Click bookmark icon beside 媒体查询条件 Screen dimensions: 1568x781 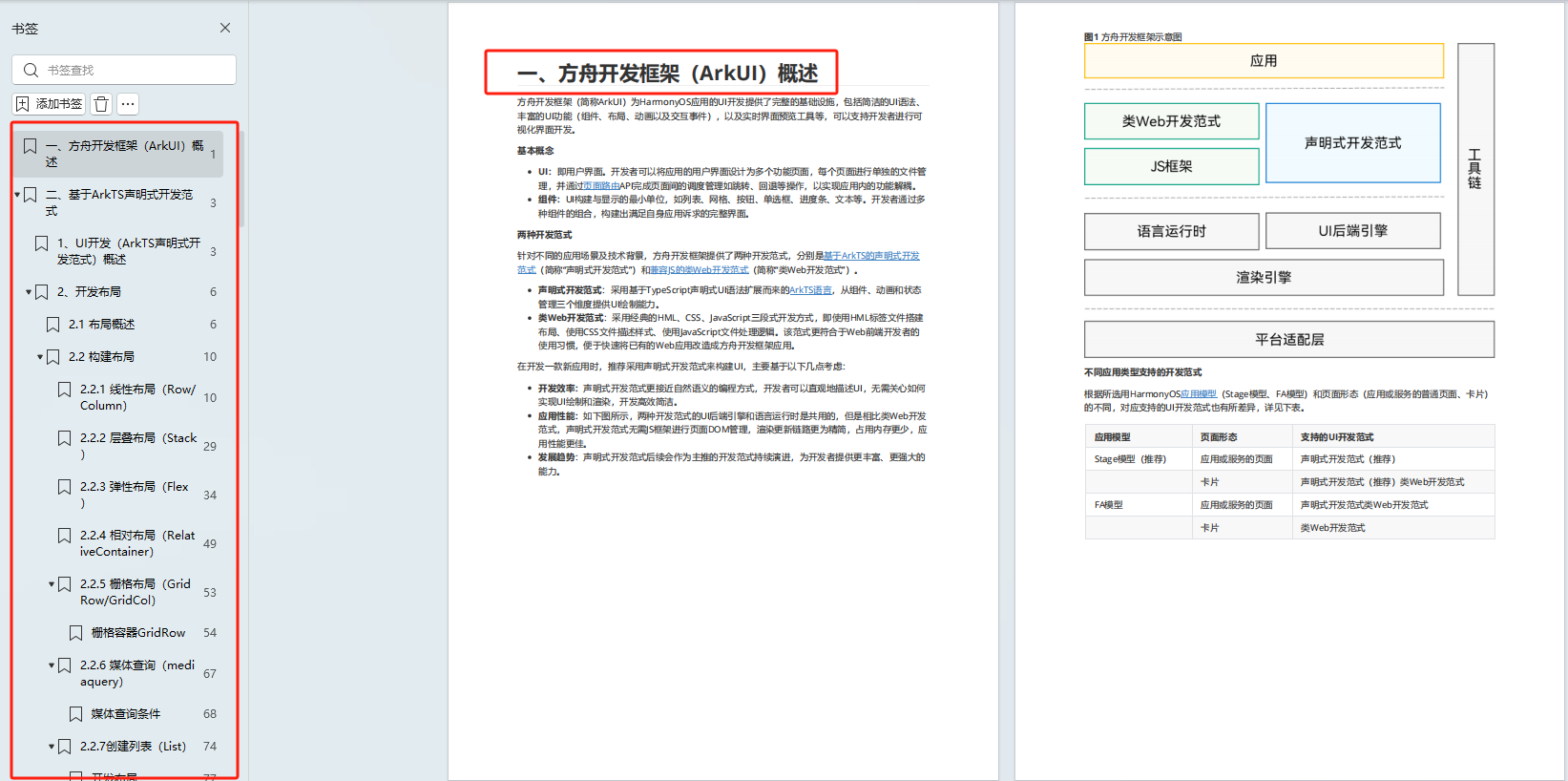[x=76, y=714]
